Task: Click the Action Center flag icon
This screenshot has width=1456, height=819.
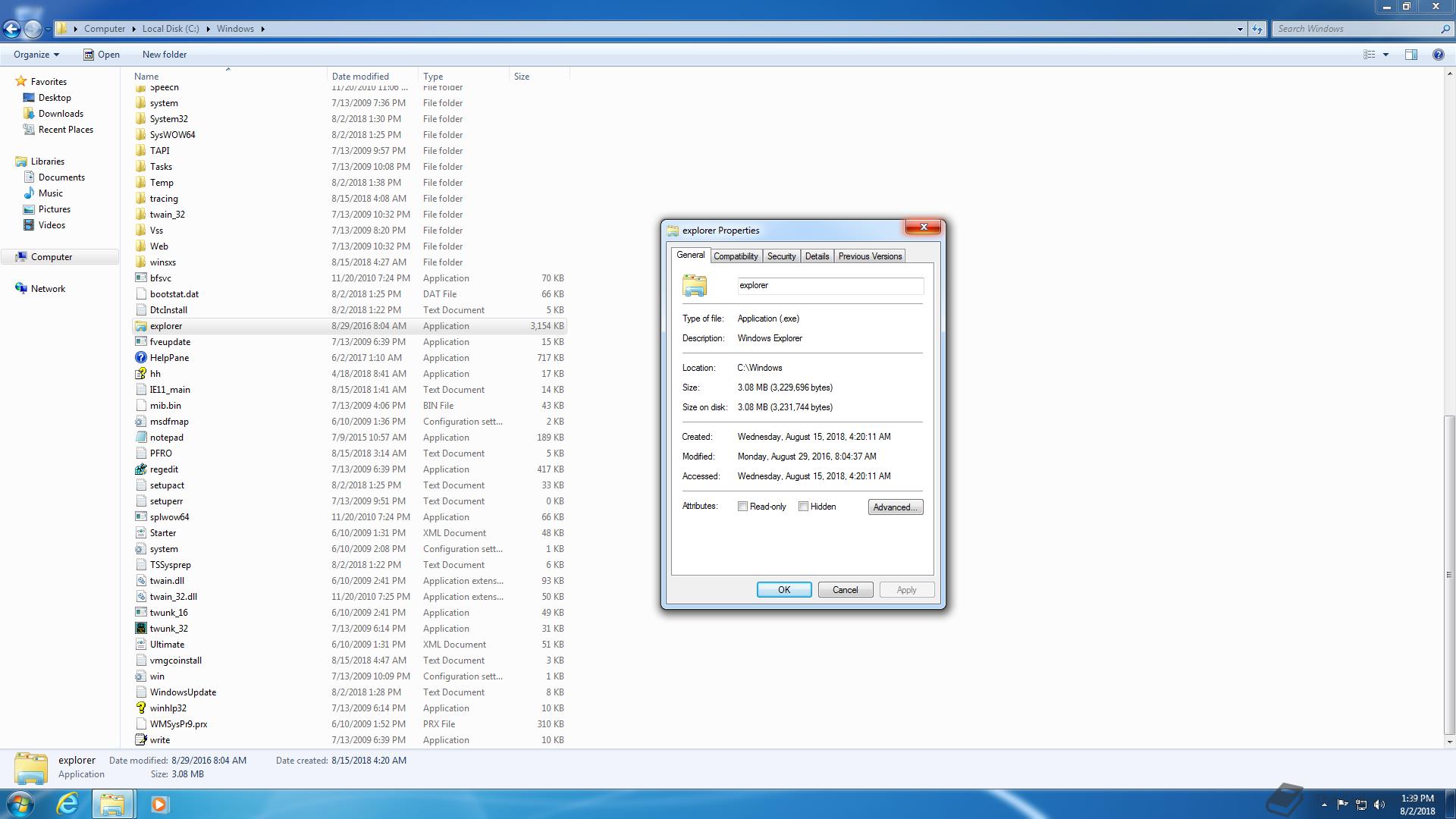Action: tap(1342, 805)
